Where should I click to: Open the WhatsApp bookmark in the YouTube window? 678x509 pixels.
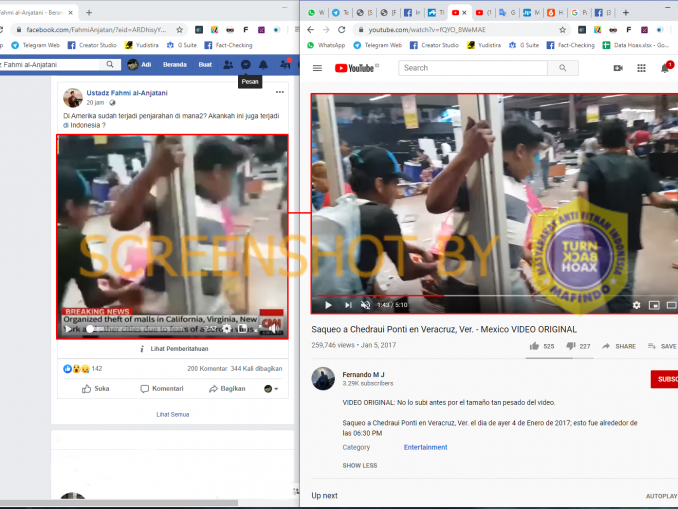click(326, 45)
